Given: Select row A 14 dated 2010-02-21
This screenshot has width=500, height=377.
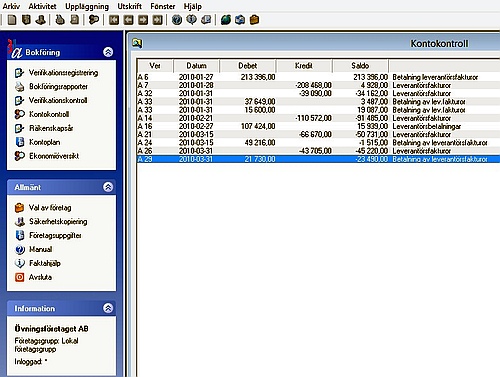Looking at the screenshot, I should pyautogui.click(x=318, y=118).
